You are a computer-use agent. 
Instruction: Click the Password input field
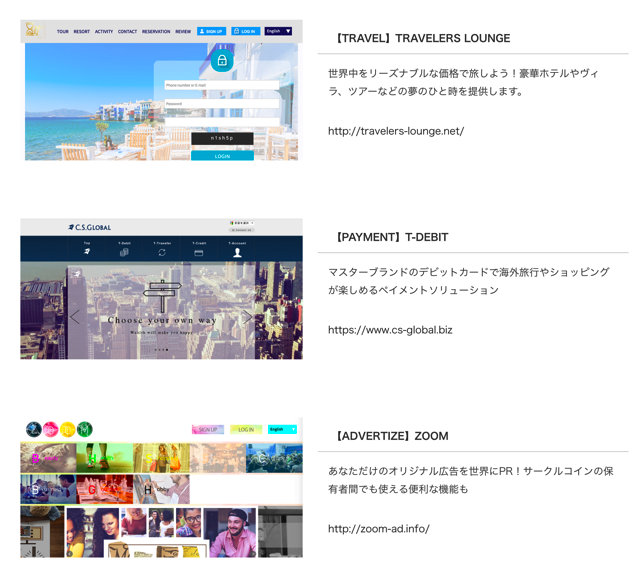click(222, 103)
